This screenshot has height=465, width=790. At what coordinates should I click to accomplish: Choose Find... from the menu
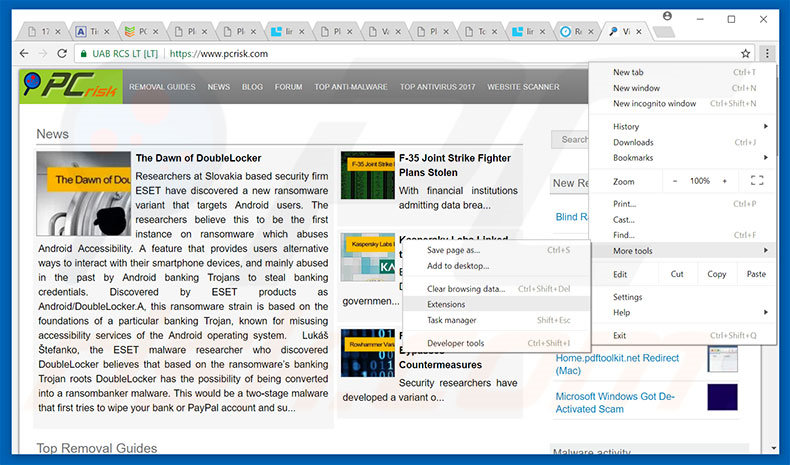coord(682,235)
